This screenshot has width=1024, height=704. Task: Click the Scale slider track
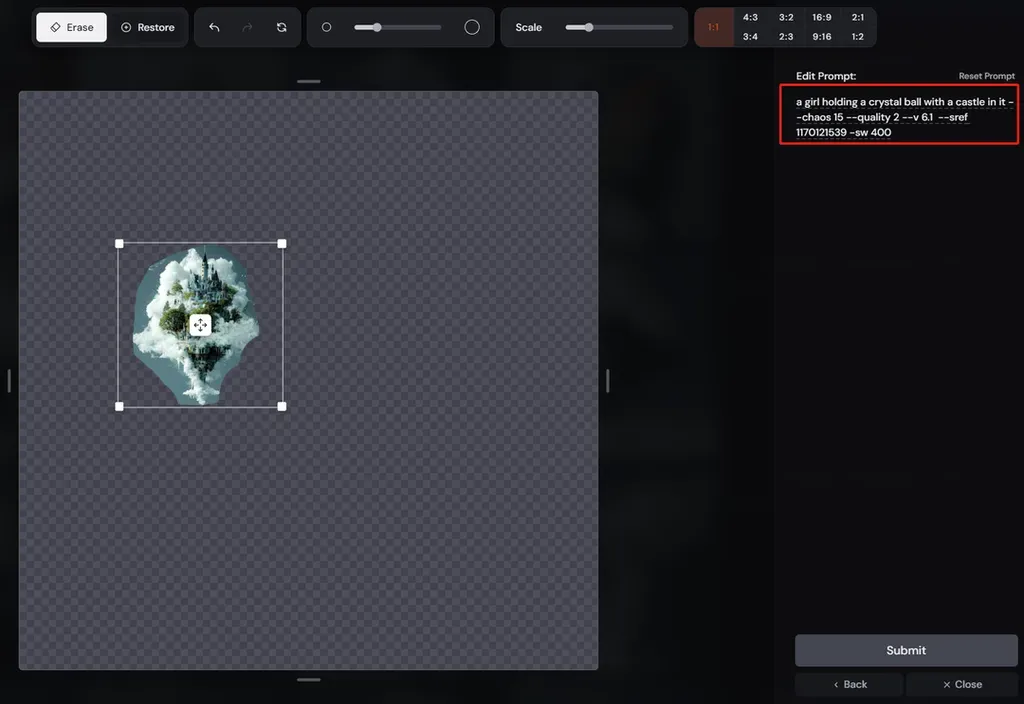tap(618, 27)
